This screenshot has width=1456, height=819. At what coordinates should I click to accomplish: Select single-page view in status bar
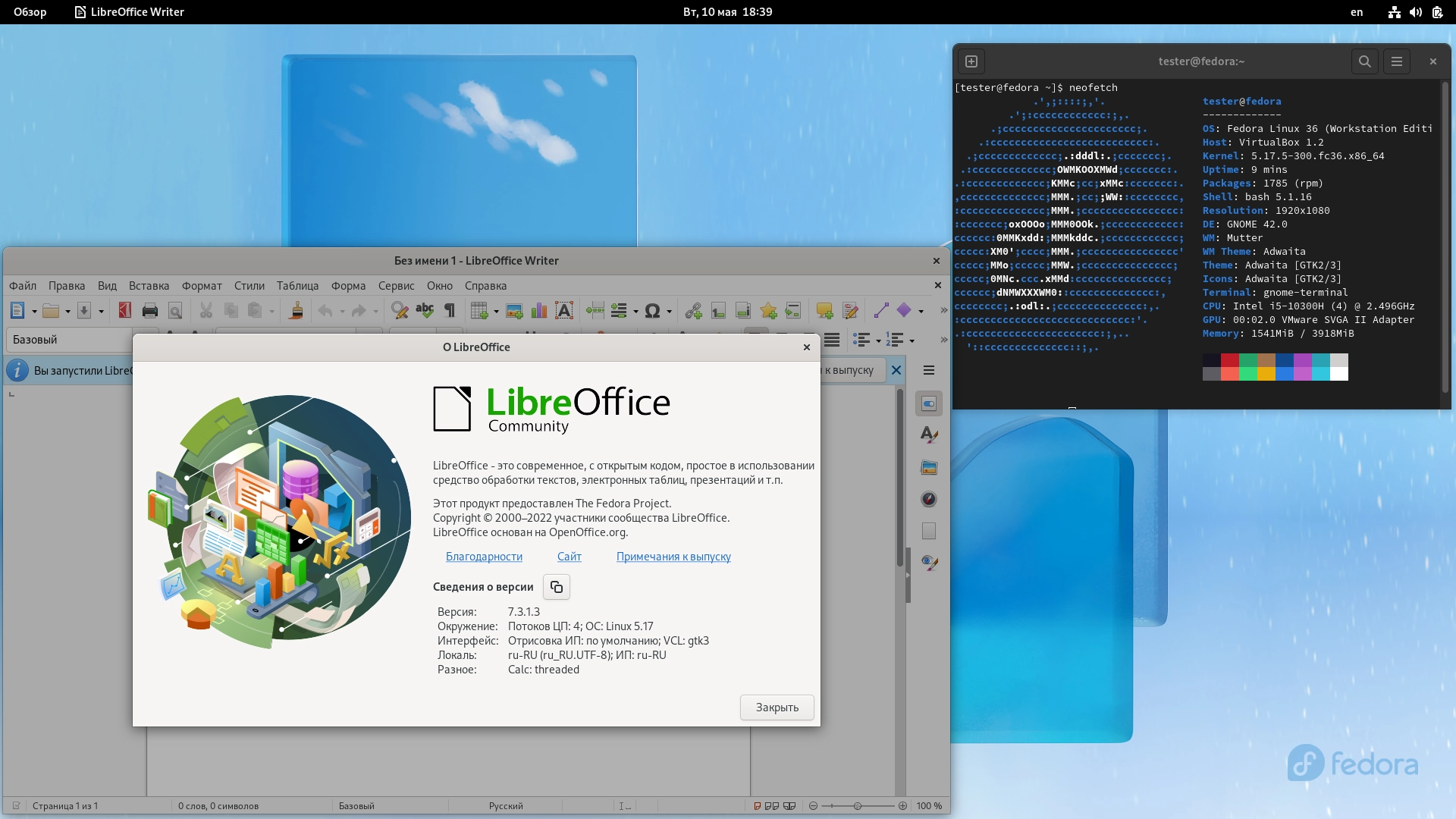[x=757, y=806]
